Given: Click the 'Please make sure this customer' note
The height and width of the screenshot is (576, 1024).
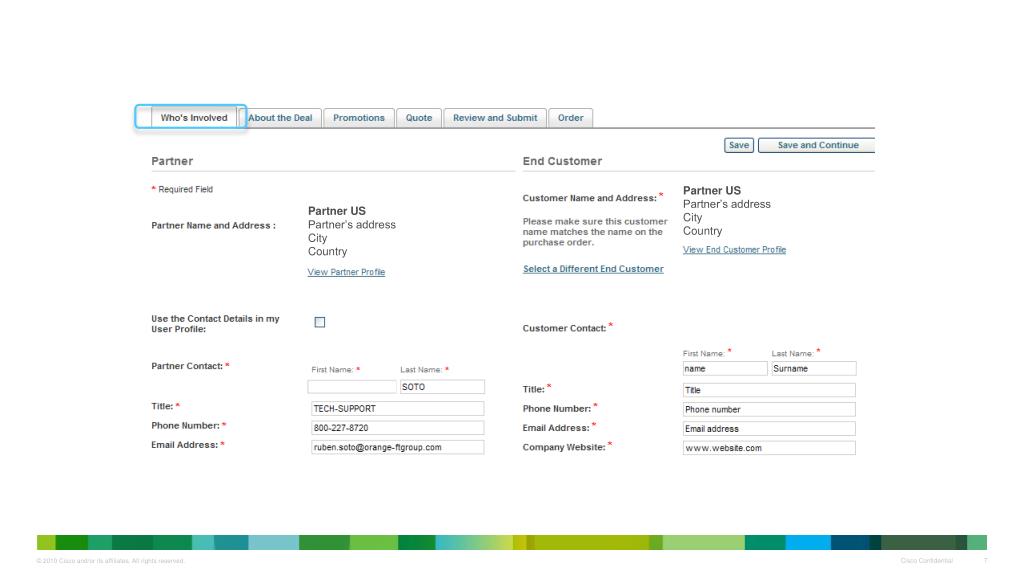Looking at the screenshot, I should [x=595, y=232].
